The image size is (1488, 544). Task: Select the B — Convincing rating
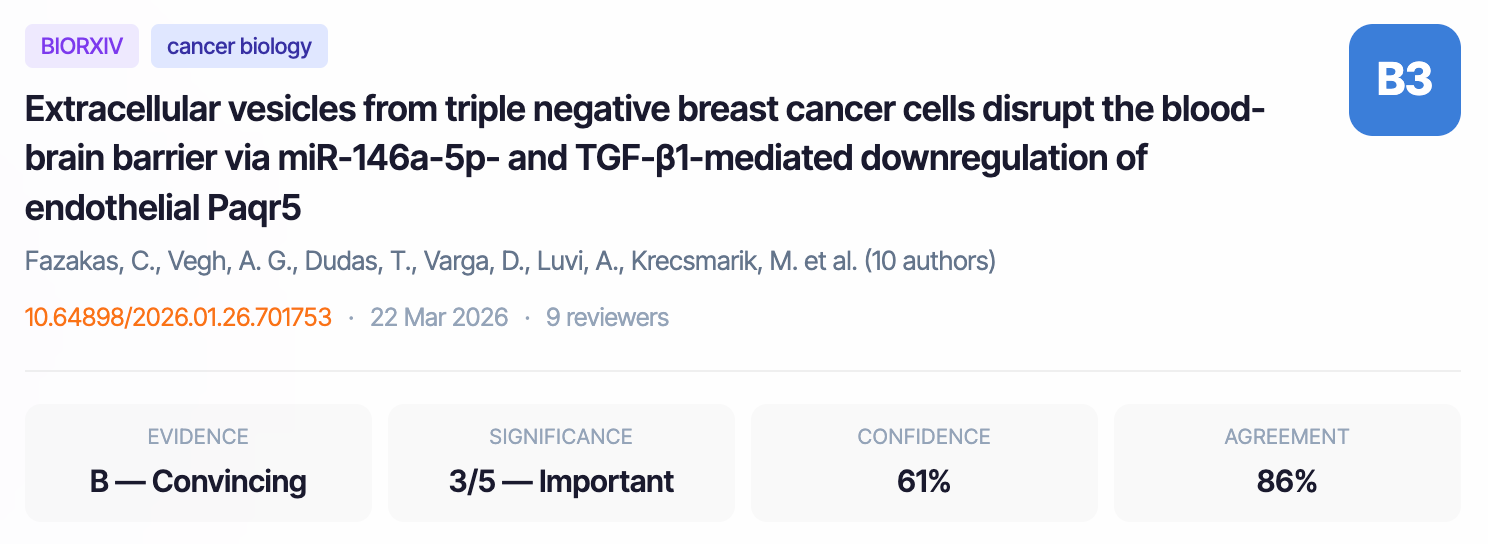pos(198,481)
